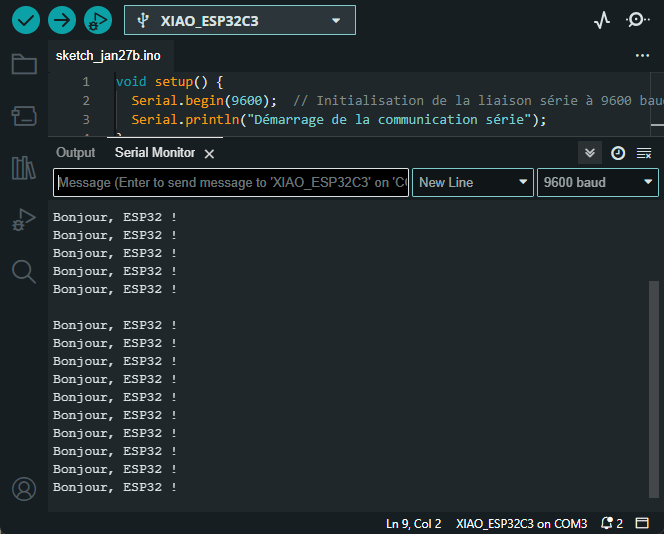Open the New Line line-ending dropdown
The width and height of the screenshot is (664, 534).
pos(473,182)
